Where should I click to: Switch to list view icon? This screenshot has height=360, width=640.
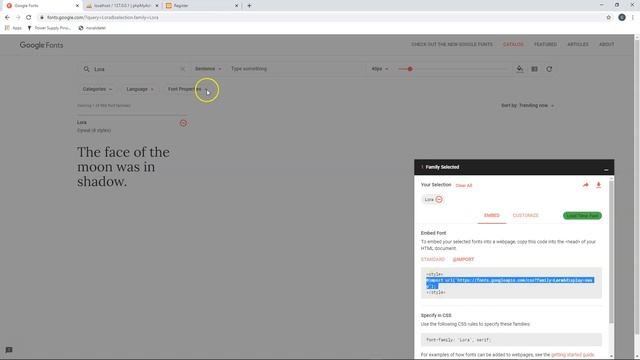click(x=534, y=69)
